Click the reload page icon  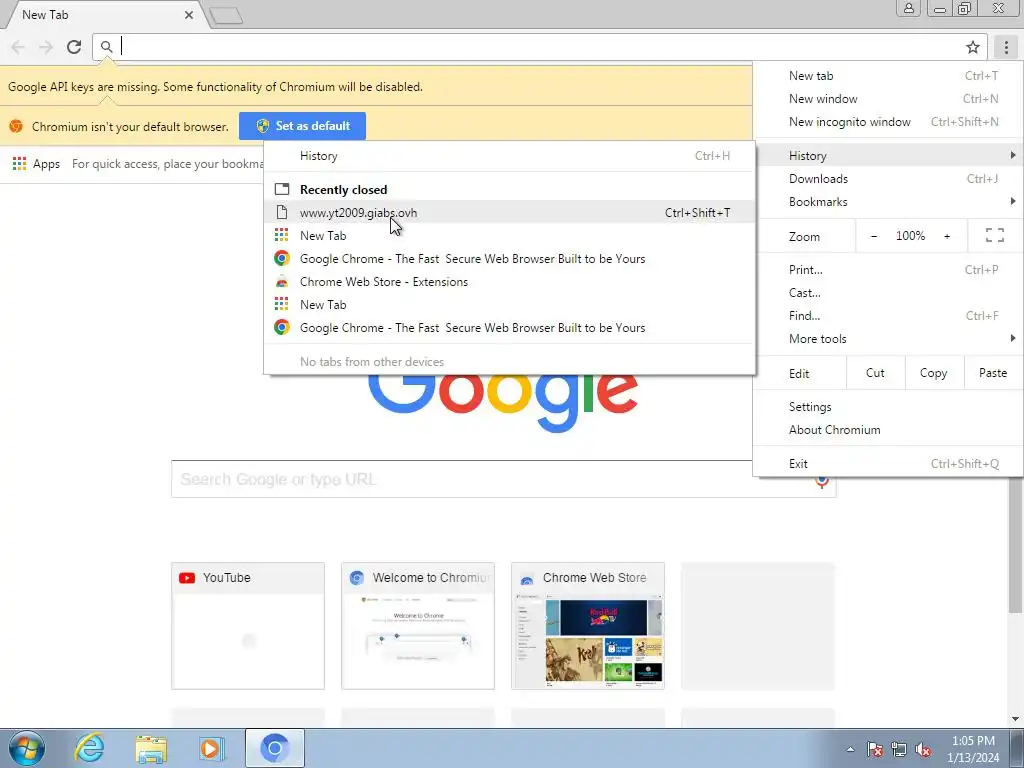(74, 47)
